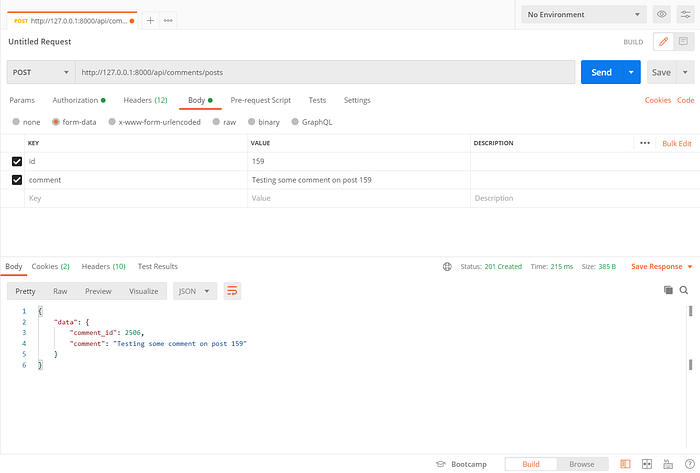The height and width of the screenshot is (473, 700).
Task: Open the Code link
Action: (x=685, y=100)
